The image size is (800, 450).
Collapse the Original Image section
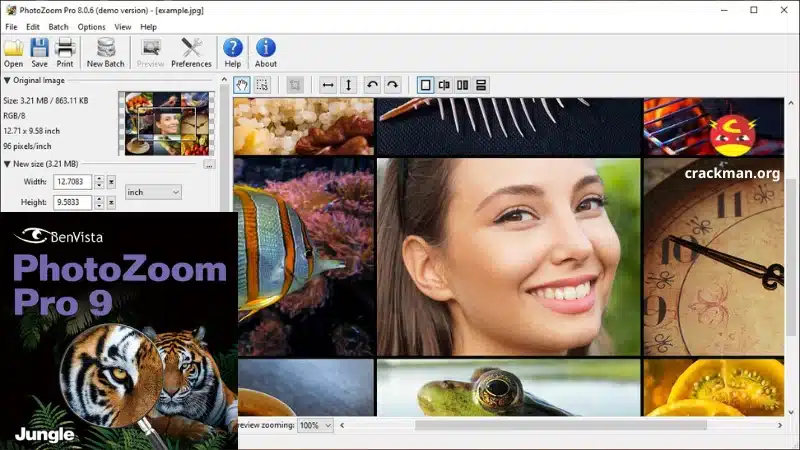(x=7, y=81)
